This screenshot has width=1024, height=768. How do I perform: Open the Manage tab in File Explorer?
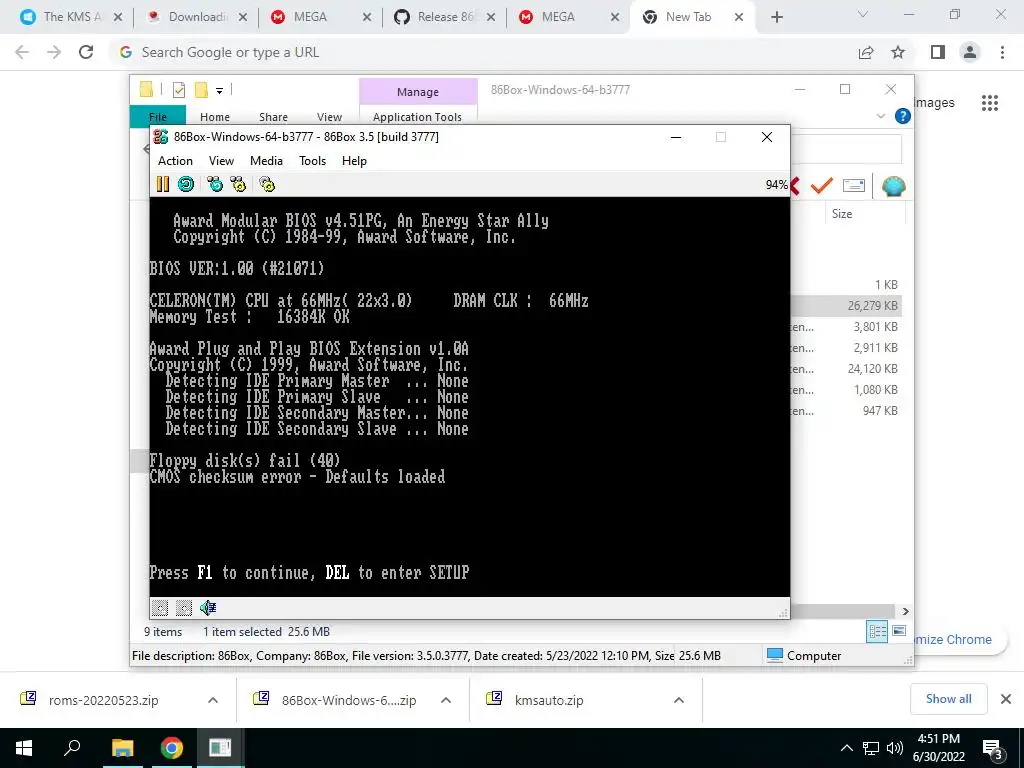click(x=418, y=92)
